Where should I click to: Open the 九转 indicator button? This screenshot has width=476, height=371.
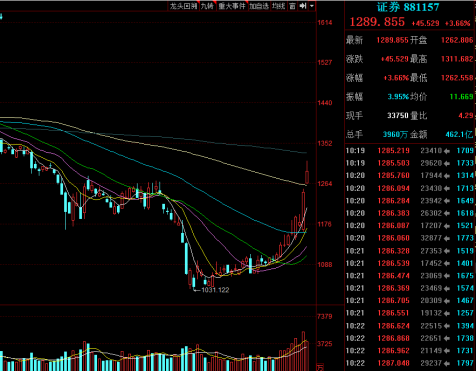click(x=207, y=6)
